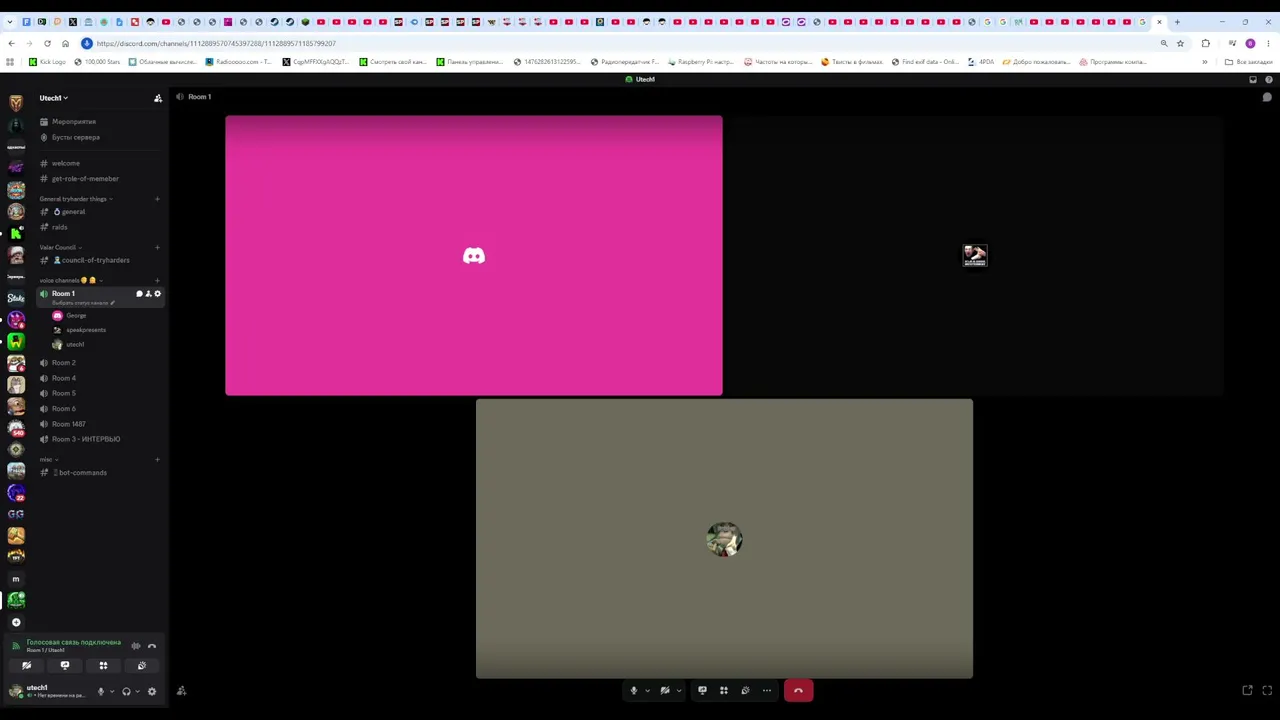This screenshot has width=1280, height=720.
Task: Open chat for the Room 1 voice channel
Action: (x=139, y=294)
